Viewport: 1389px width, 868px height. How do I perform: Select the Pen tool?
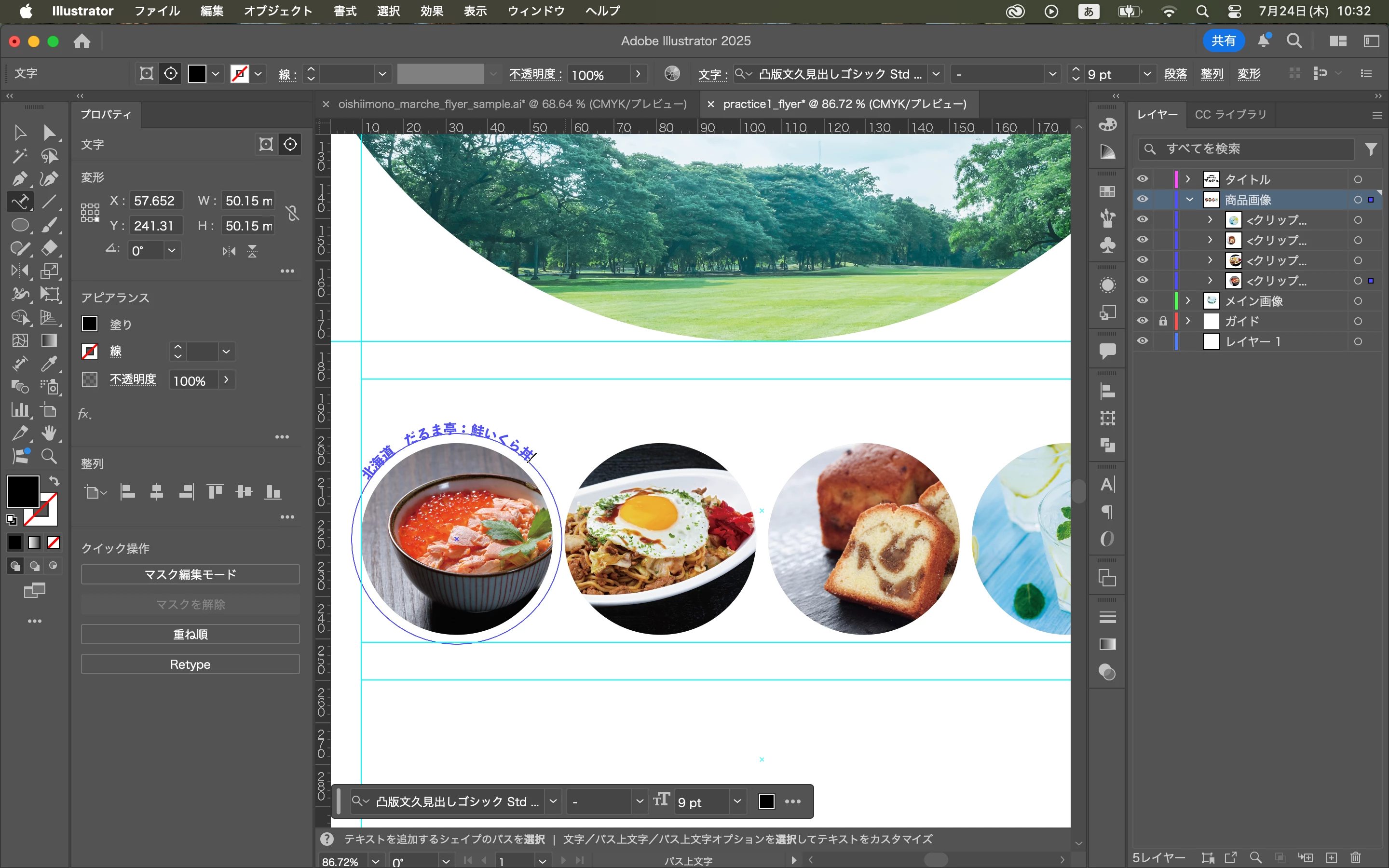tap(20, 178)
